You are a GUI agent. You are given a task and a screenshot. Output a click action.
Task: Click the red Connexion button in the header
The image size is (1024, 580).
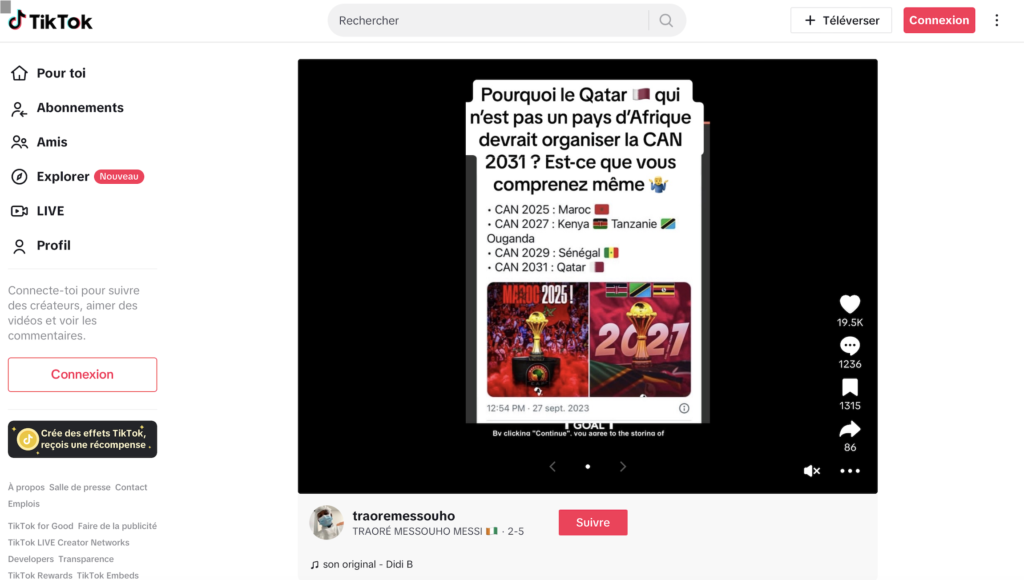[939, 20]
